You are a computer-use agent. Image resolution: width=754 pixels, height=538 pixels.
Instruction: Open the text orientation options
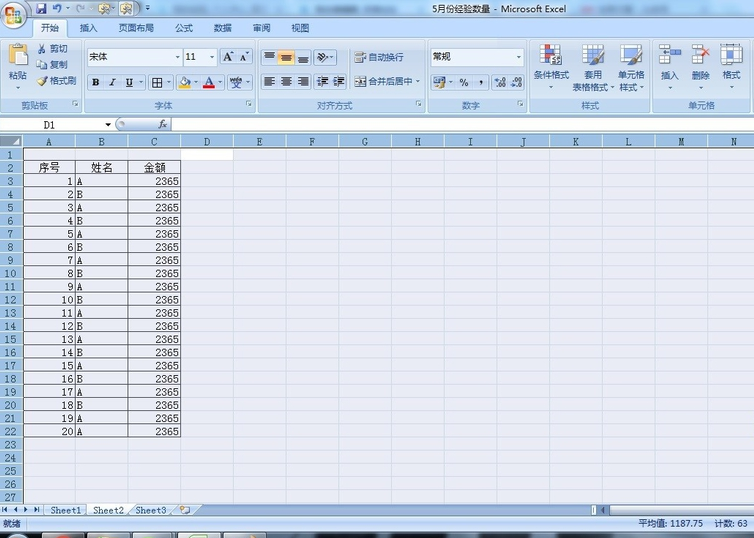click(x=325, y=58)
